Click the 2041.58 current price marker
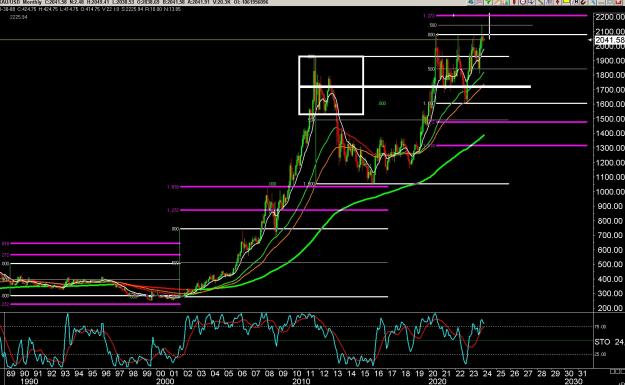 (x=609, y=40)
